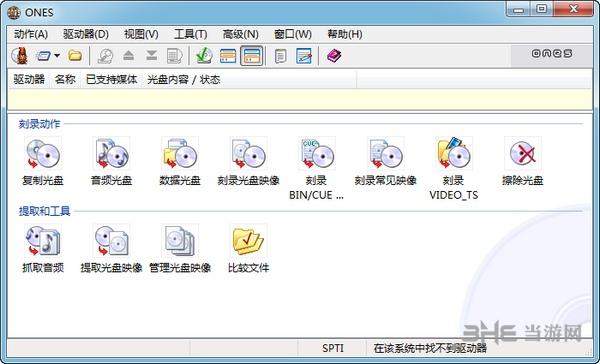Viewport: 600px width, 364px height.
Task: Start the 音频光盘 audio disc action
Action: 111,162
